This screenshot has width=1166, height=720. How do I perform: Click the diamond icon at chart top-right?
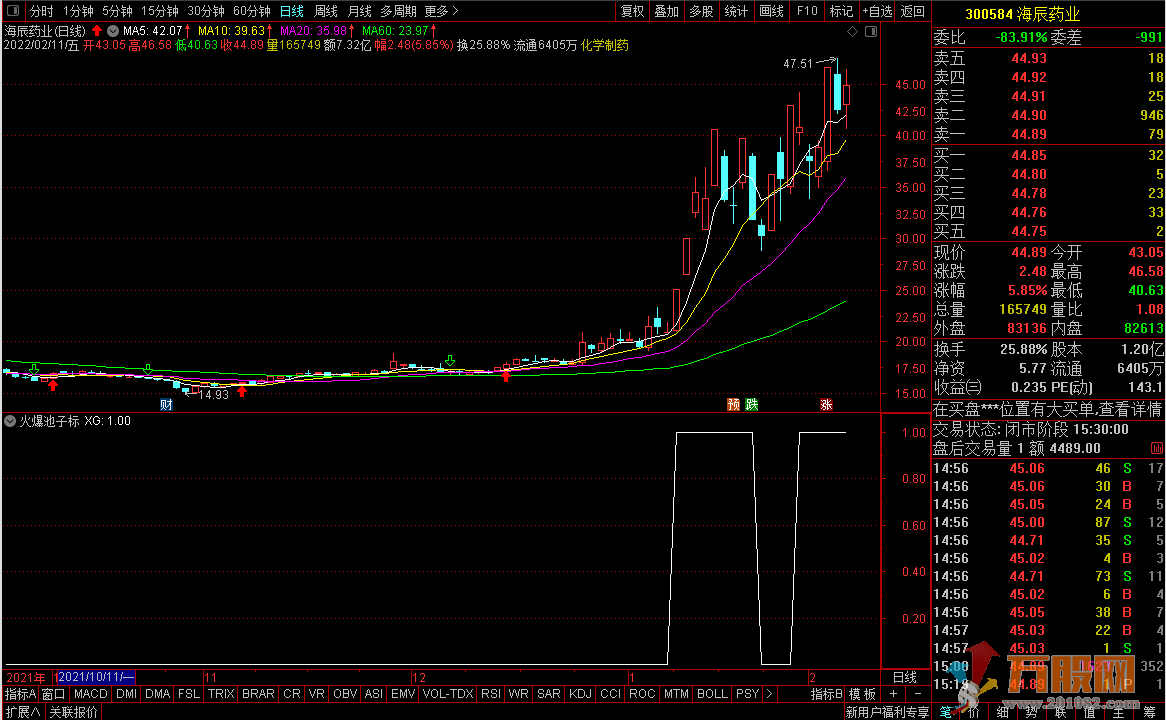coord(852,32)
